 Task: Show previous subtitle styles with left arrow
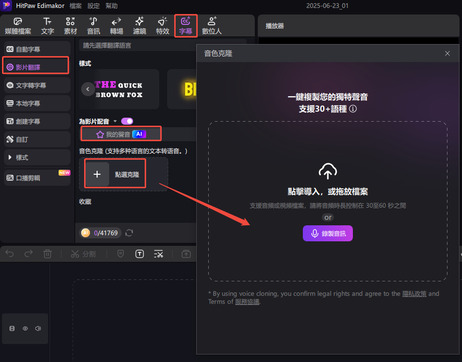(x=88, y=89)
